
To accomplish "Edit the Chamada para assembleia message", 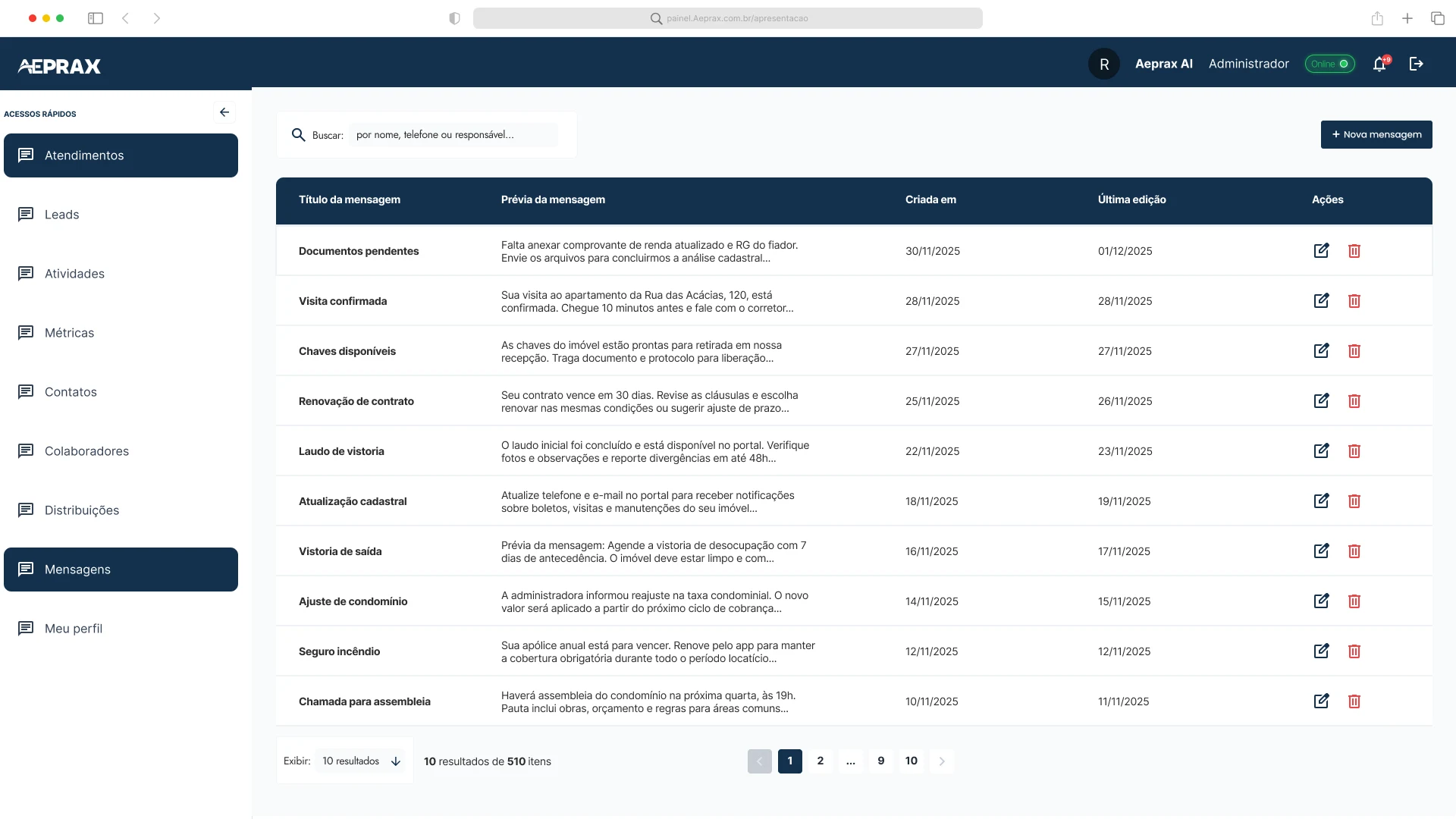I will pos(1321,701).
